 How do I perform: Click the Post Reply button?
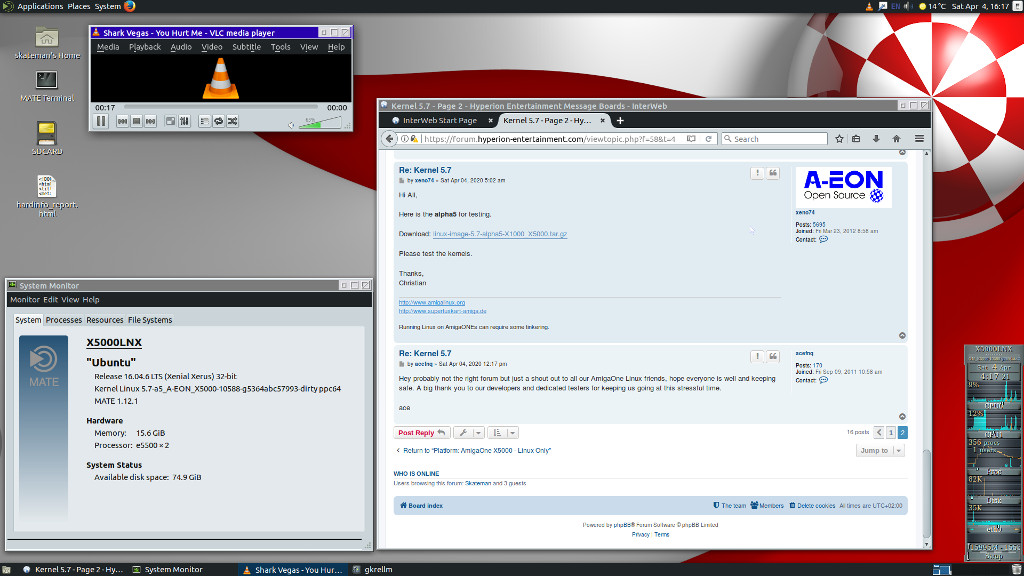coord(422,433)
